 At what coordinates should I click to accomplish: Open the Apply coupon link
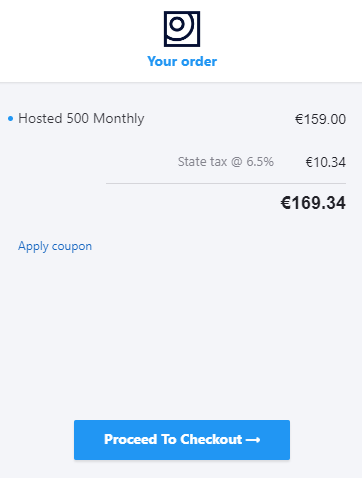55,246
